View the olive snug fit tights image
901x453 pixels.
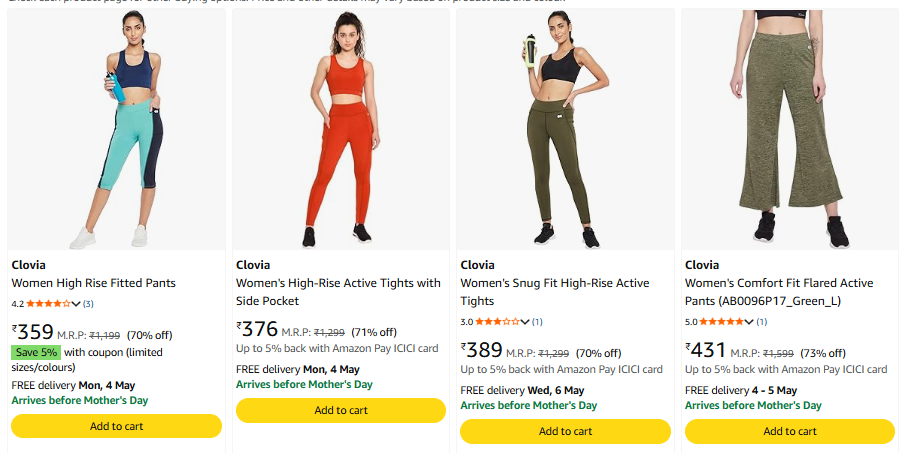coord(565,130)
